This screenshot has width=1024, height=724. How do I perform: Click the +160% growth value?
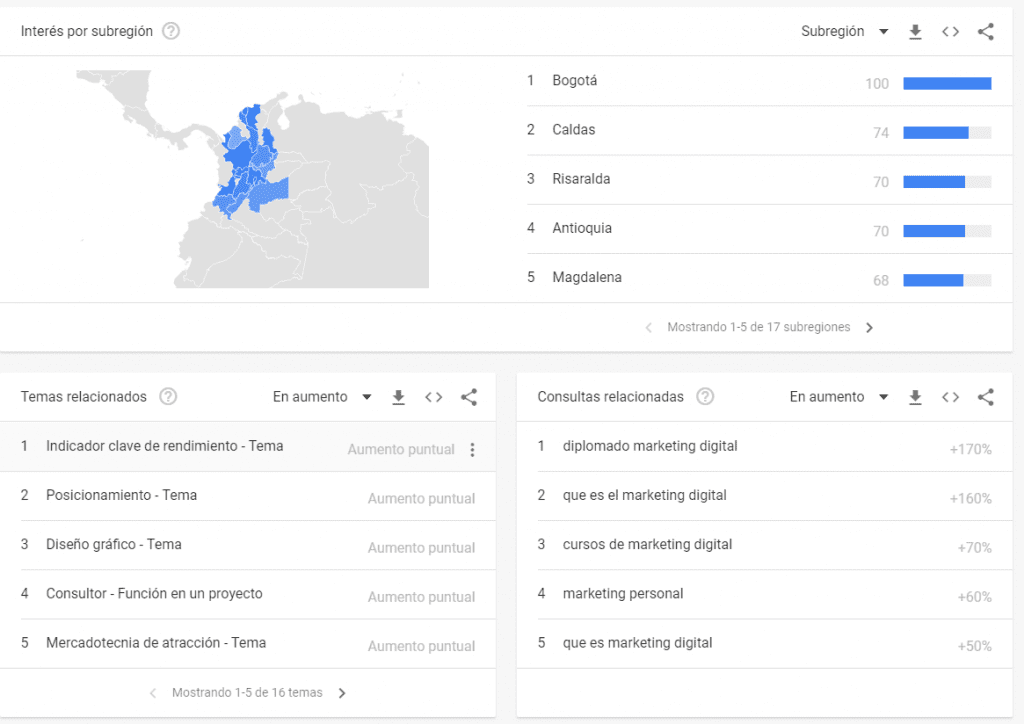click(x=970, y=499)
